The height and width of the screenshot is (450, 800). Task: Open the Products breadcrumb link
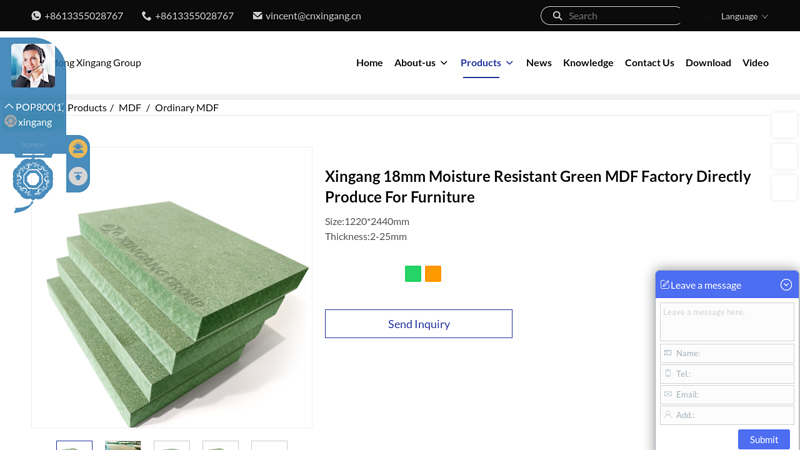pos(87,108)
